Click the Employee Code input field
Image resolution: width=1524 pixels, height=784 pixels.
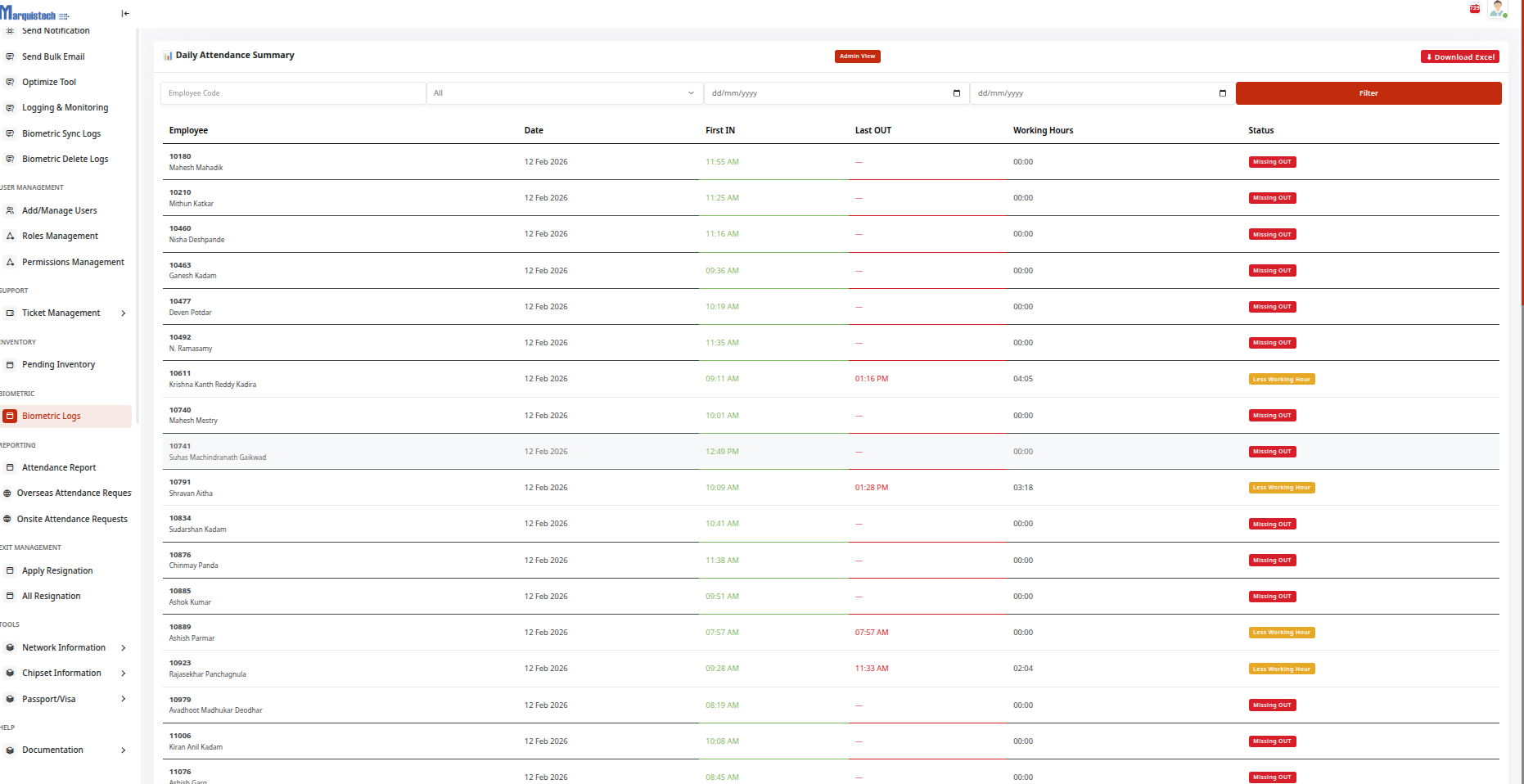click(293, 93)
